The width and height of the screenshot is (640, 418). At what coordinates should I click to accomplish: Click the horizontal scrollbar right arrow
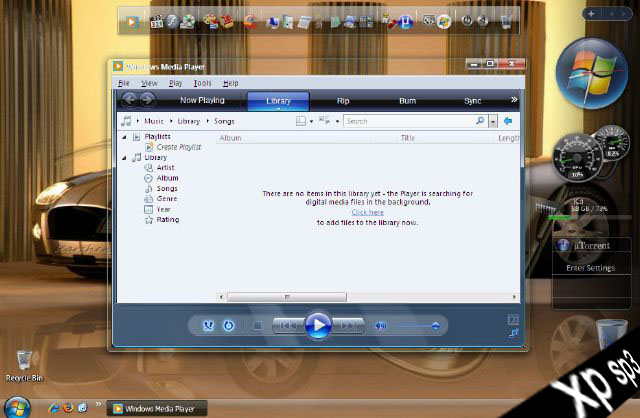[x=514, y=297]
